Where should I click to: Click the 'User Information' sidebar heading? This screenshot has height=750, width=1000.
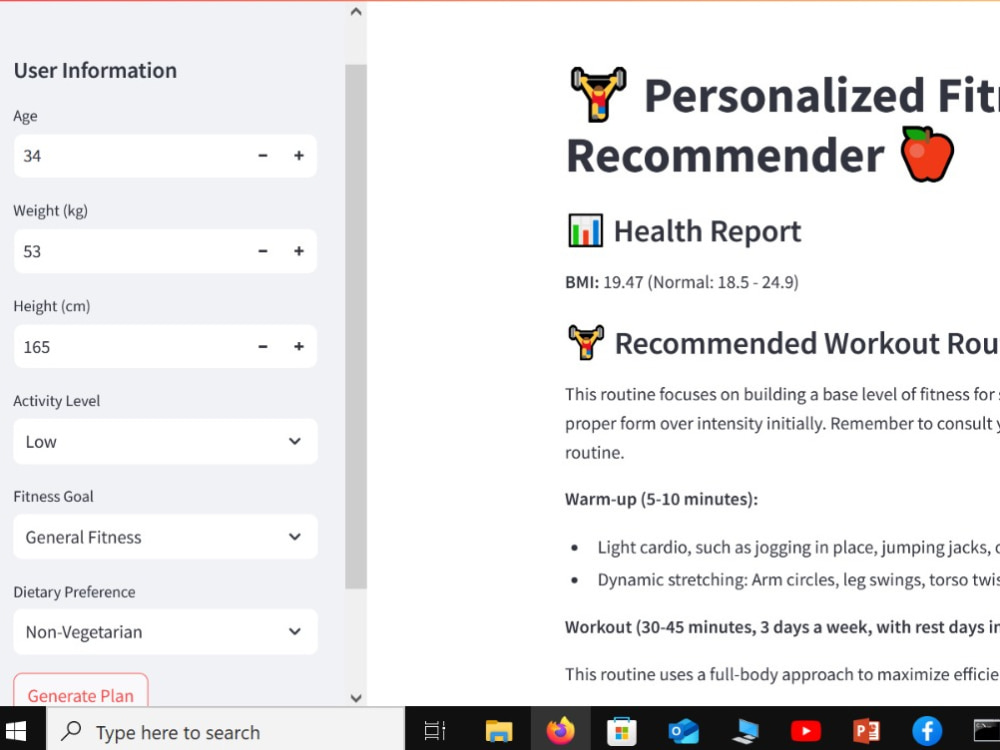tap(95, 70)
